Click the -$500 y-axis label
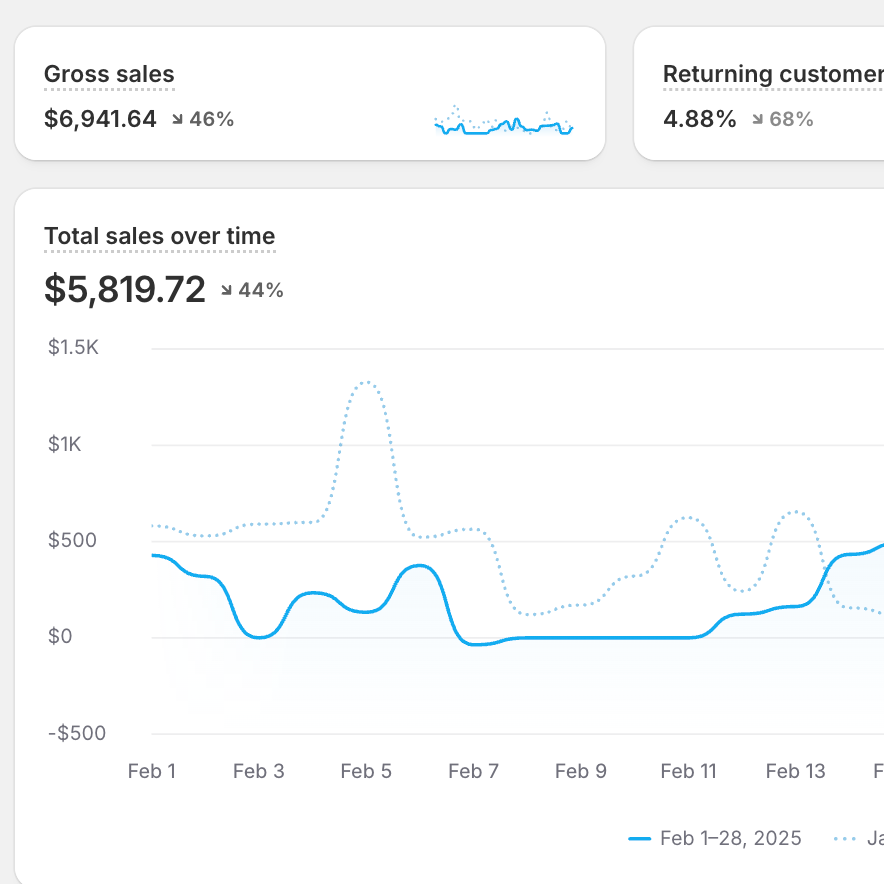Viewport: 884px width, 884px height. (x=77, y=733)
